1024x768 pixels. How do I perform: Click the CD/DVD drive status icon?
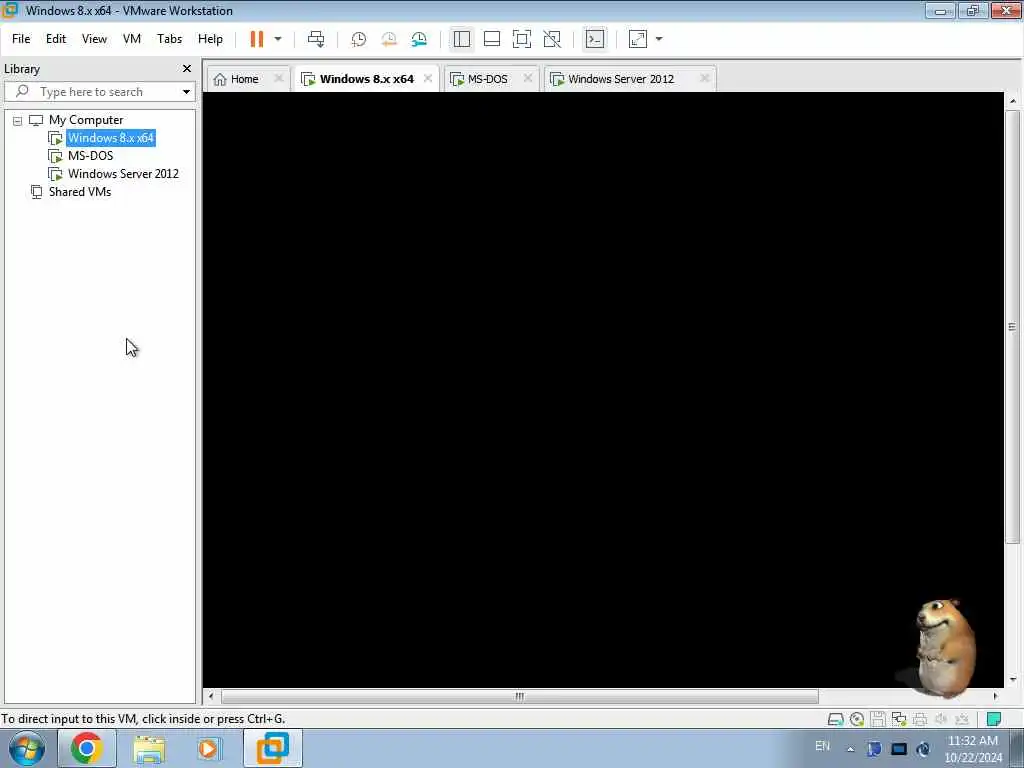[x=857, y=720]
